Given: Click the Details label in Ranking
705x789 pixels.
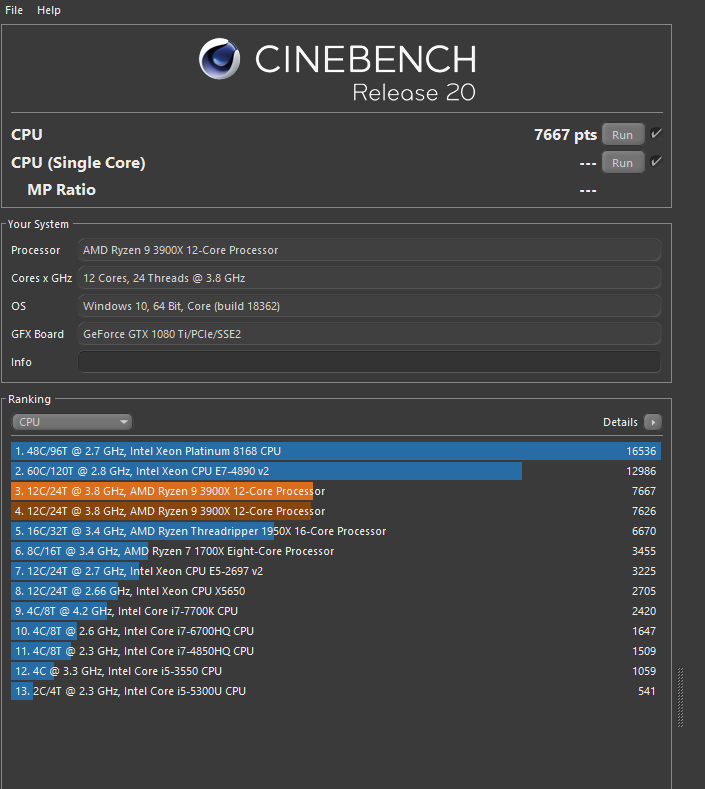Looking at the screenshot, I should 620,422.
